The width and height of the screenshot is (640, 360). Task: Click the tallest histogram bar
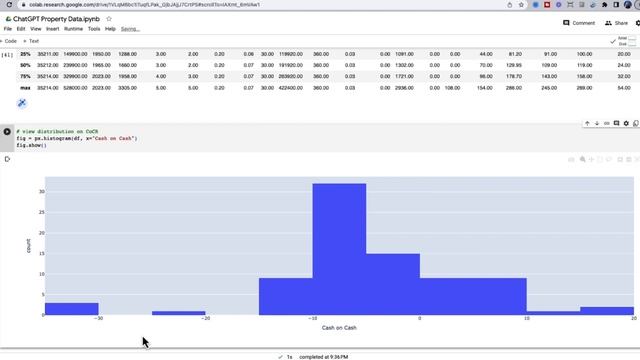pyautogui.click(x=339, y=249)
